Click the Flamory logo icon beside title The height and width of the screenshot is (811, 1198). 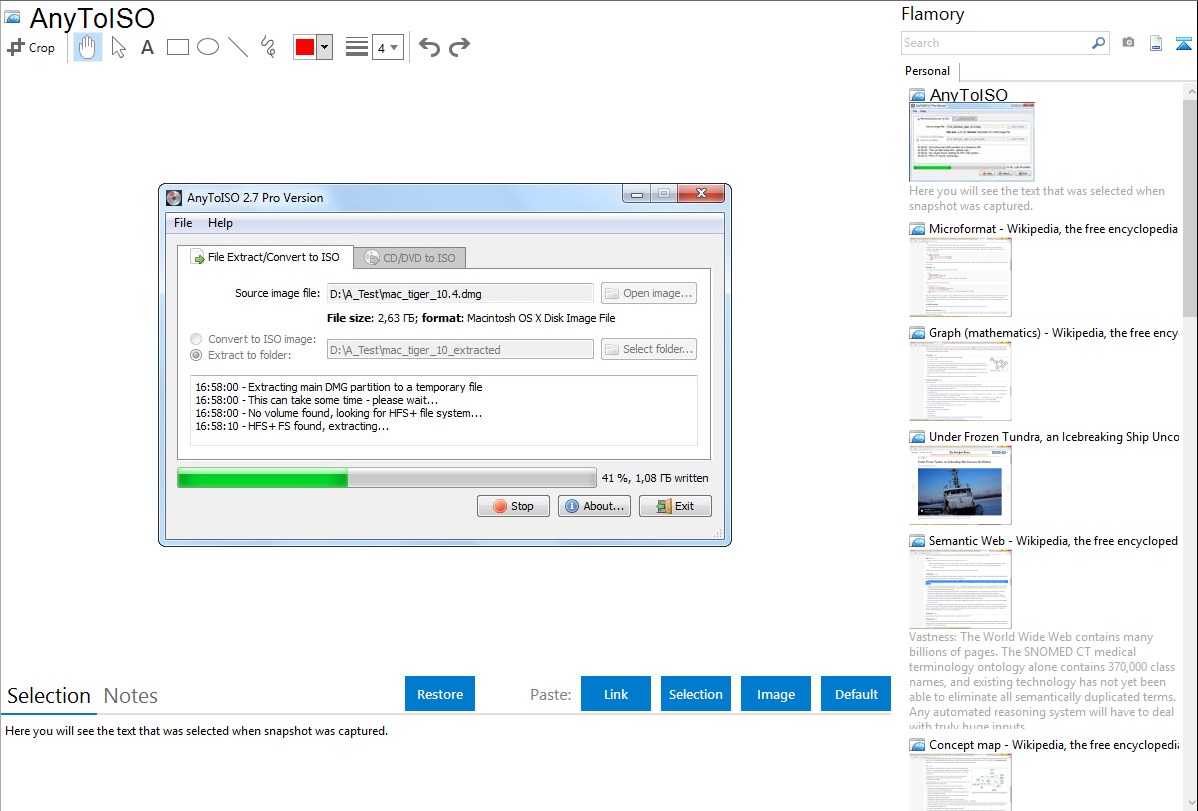tap(12, 18)
